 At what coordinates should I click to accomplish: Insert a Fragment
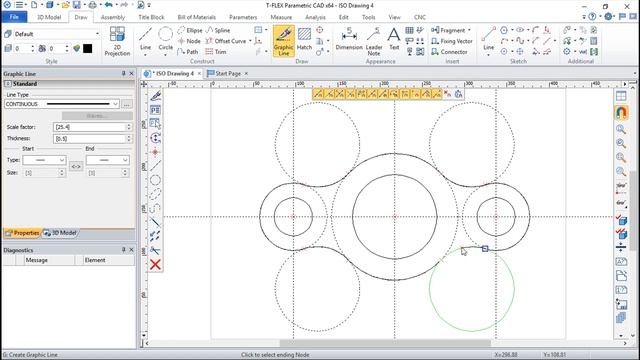click(x=448, y=30)
